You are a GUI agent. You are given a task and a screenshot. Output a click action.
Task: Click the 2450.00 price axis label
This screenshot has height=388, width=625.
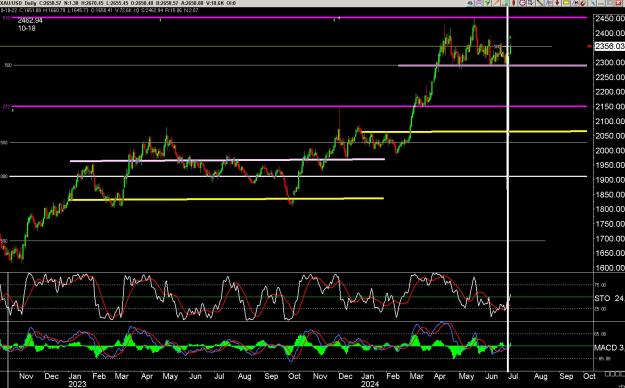pyautogui.click(x=609, y=18)
